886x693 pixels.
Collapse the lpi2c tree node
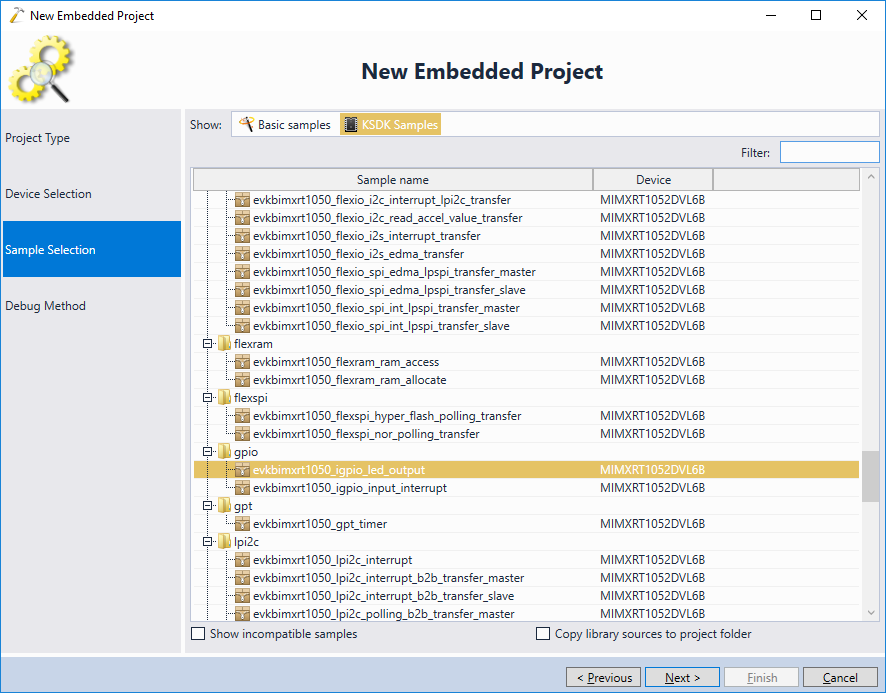pyautogui.click(x=207, y=542)
